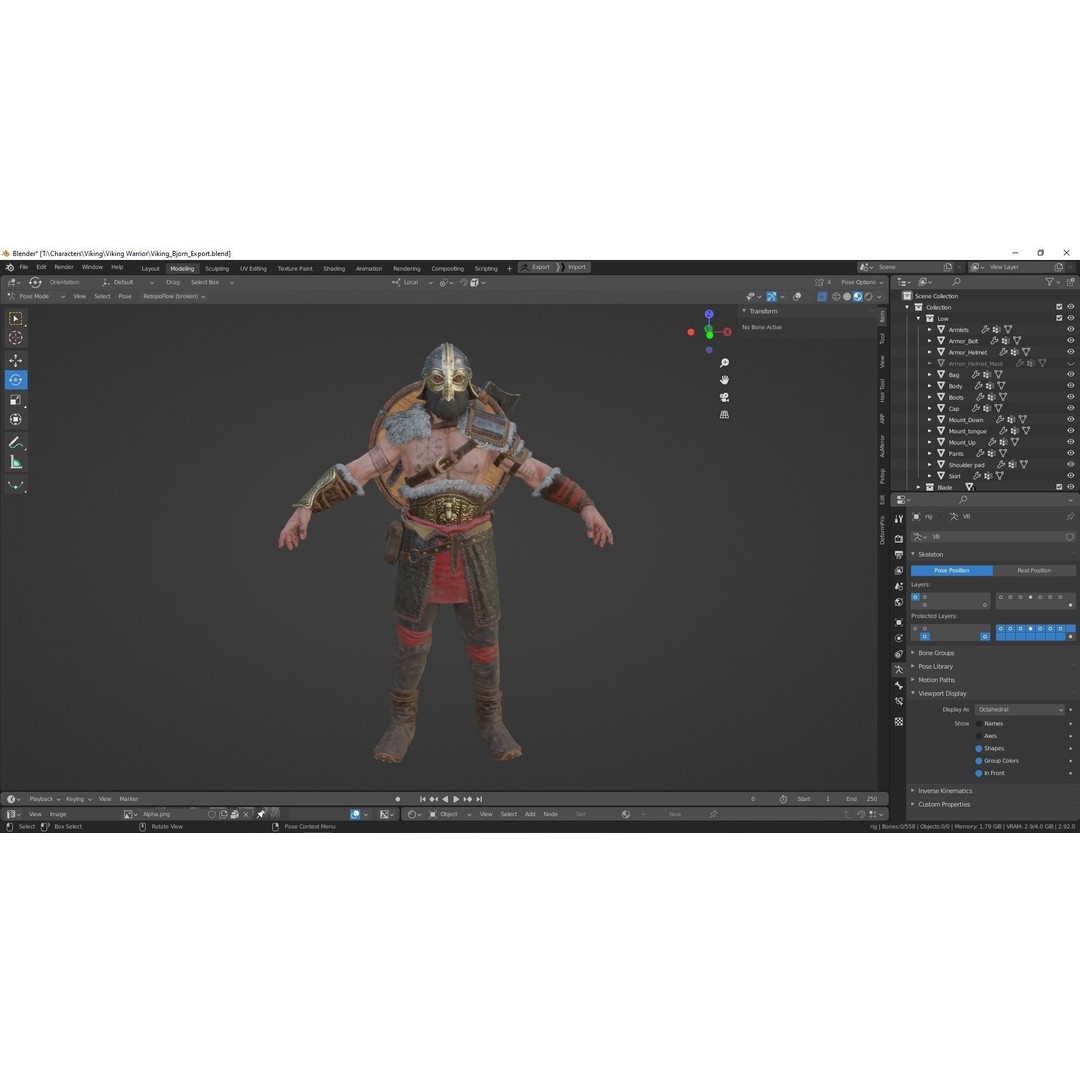1080x1080 pixels.
Task: Open the Render properties tab icon
Action: click(899, 539)
